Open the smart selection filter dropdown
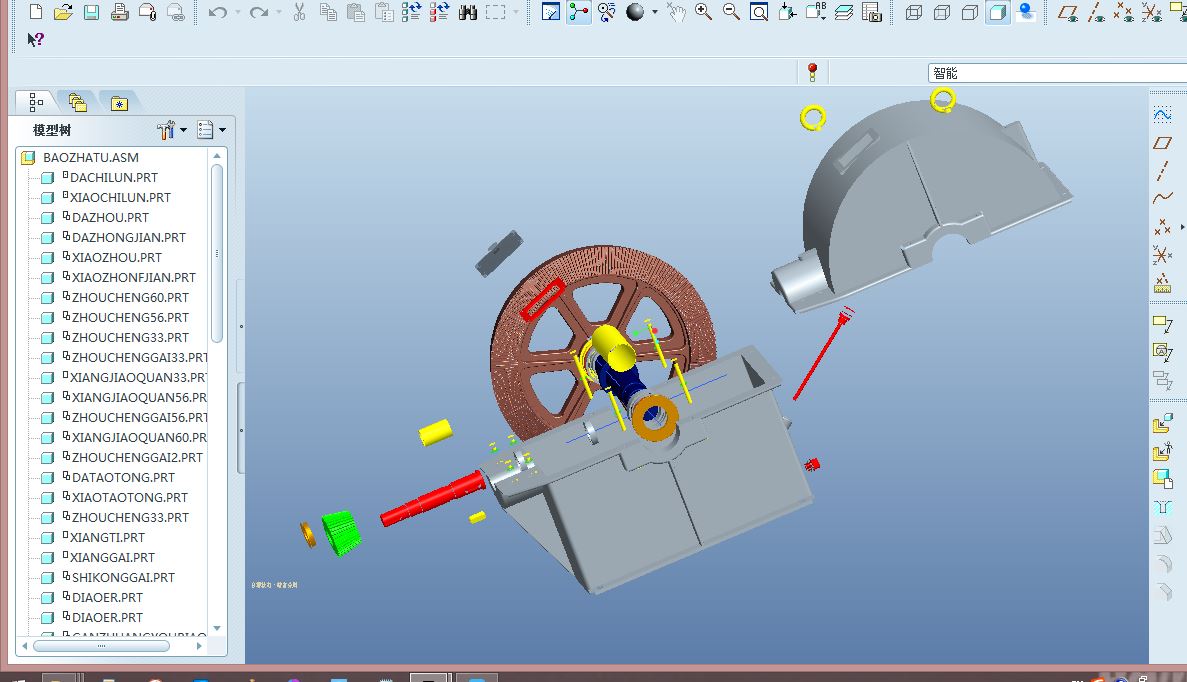The width and height of the screenshot is (1187, 682). 1058,73
